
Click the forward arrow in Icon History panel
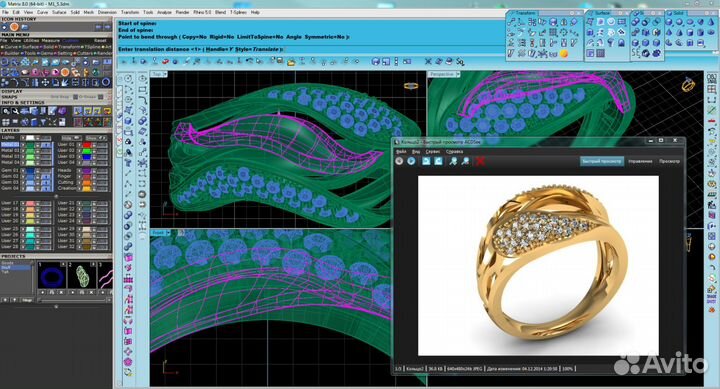point(107,28)
